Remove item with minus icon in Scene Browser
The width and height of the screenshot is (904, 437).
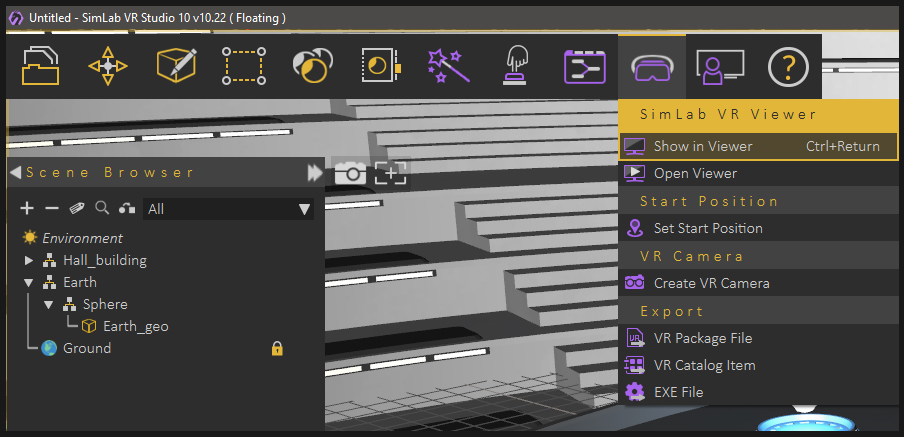[52, 208]
